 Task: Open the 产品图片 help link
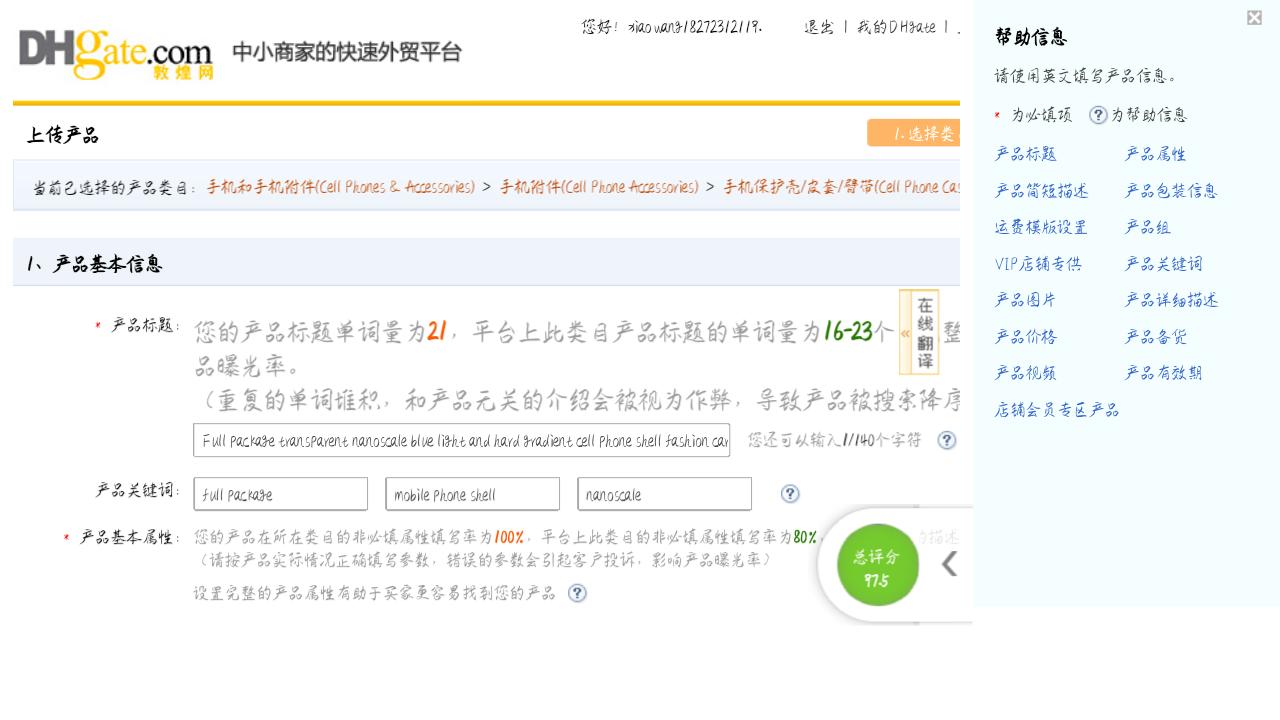pos(1025,299)
